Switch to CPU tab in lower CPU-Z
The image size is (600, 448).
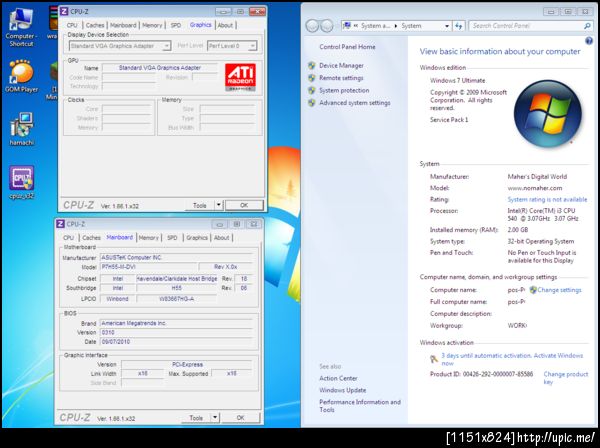tap(68, 238)
